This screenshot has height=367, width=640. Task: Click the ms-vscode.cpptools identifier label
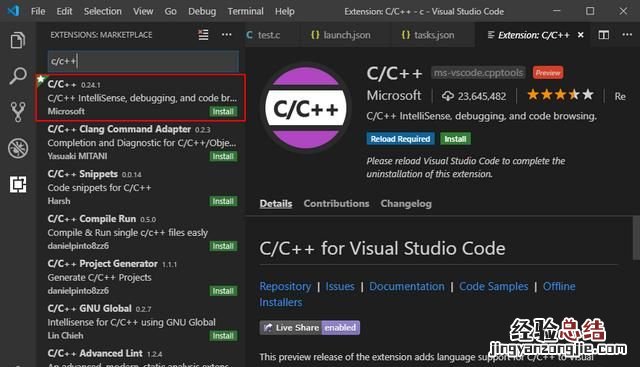click(x=478, y=73)
